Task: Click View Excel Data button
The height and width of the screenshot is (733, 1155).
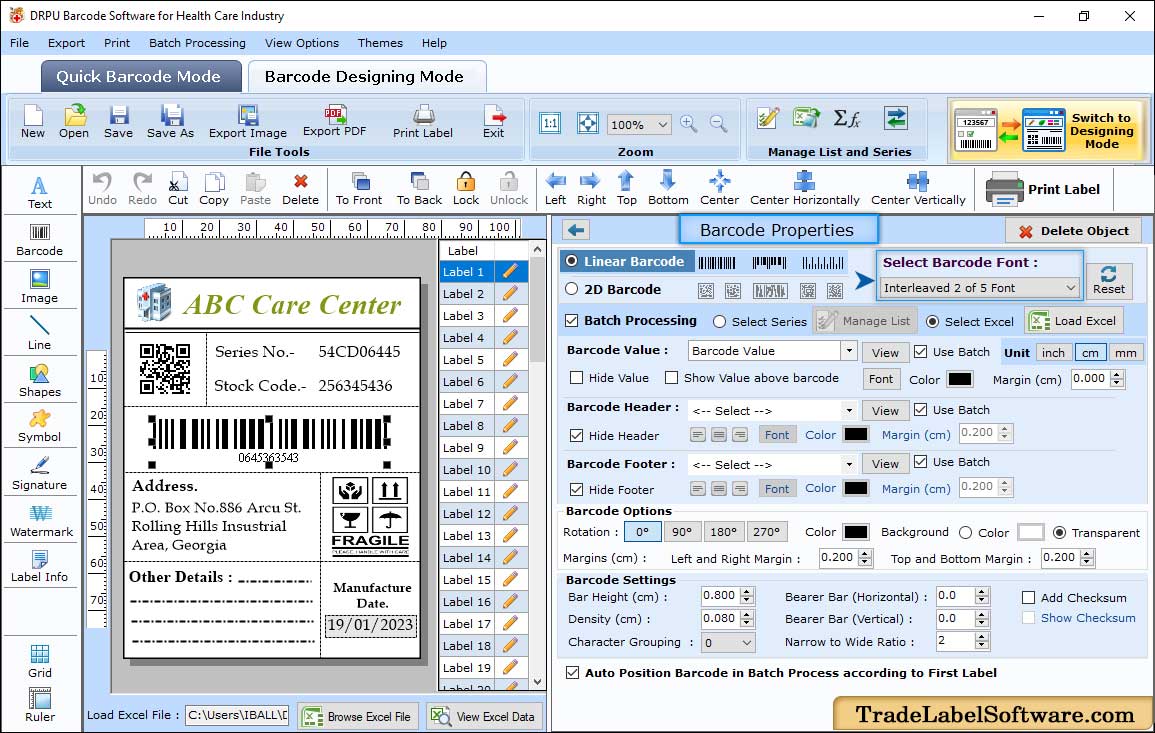Action: click(484, 716)
